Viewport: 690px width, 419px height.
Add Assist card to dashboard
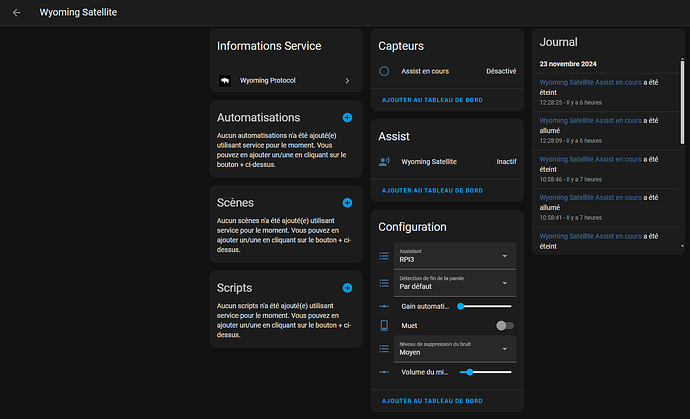pyautogui.click(x=432, y=191)
